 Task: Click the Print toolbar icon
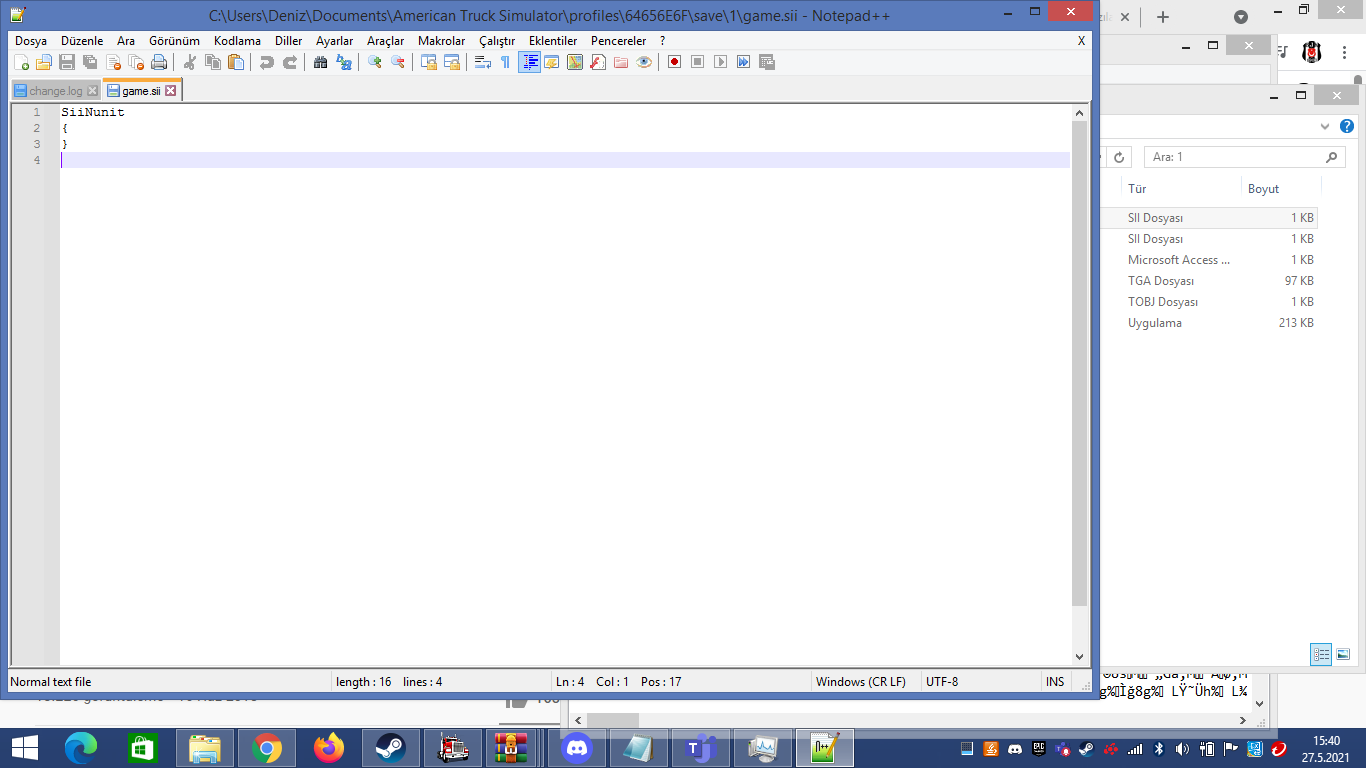pyautogui.click(x=159, y=62)
